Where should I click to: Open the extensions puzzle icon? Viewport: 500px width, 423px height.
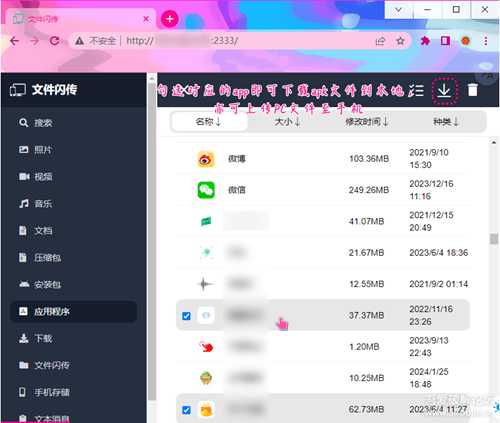[x=425, y=41]
